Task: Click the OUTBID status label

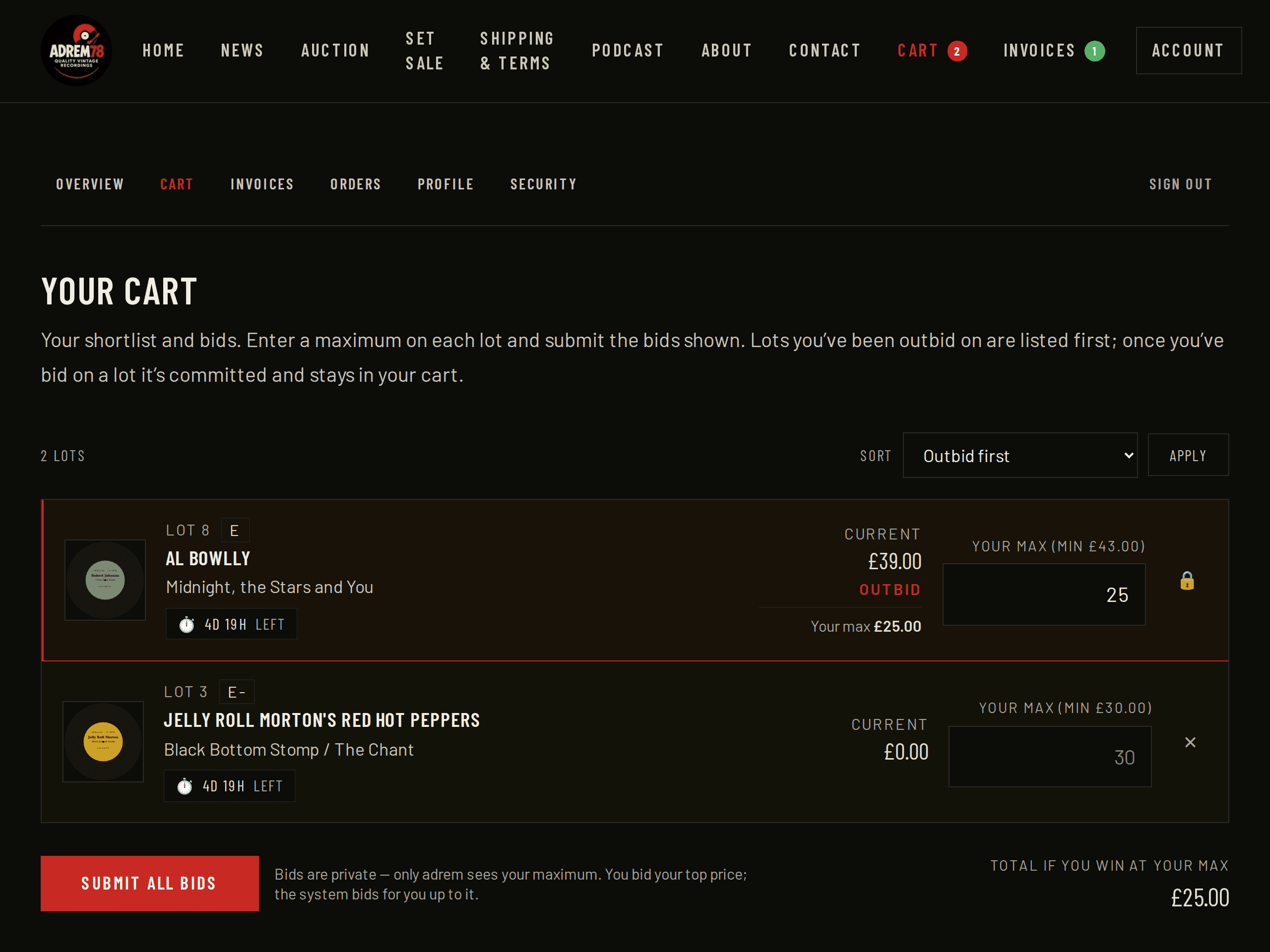Action: [890, 590]
